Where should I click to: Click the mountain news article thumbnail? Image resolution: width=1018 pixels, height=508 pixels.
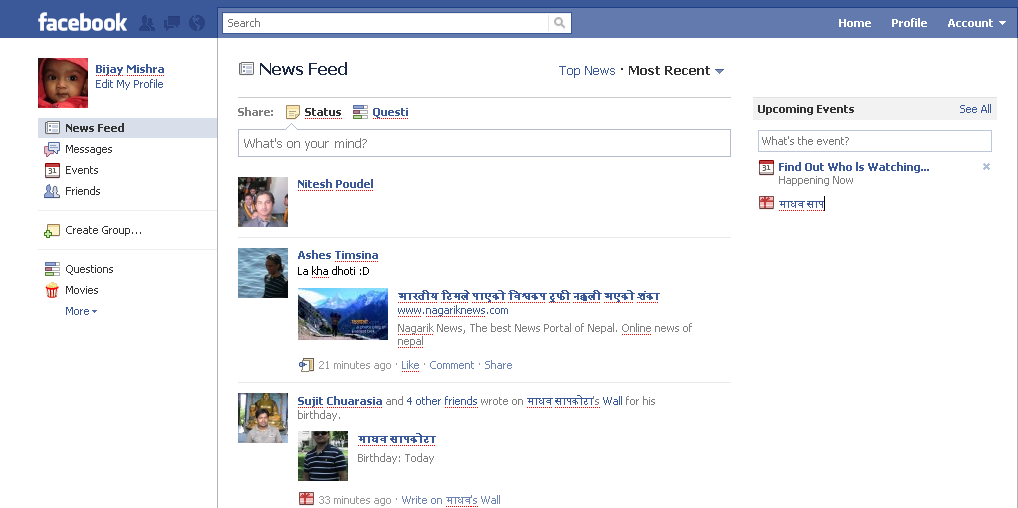coord(343,314)
